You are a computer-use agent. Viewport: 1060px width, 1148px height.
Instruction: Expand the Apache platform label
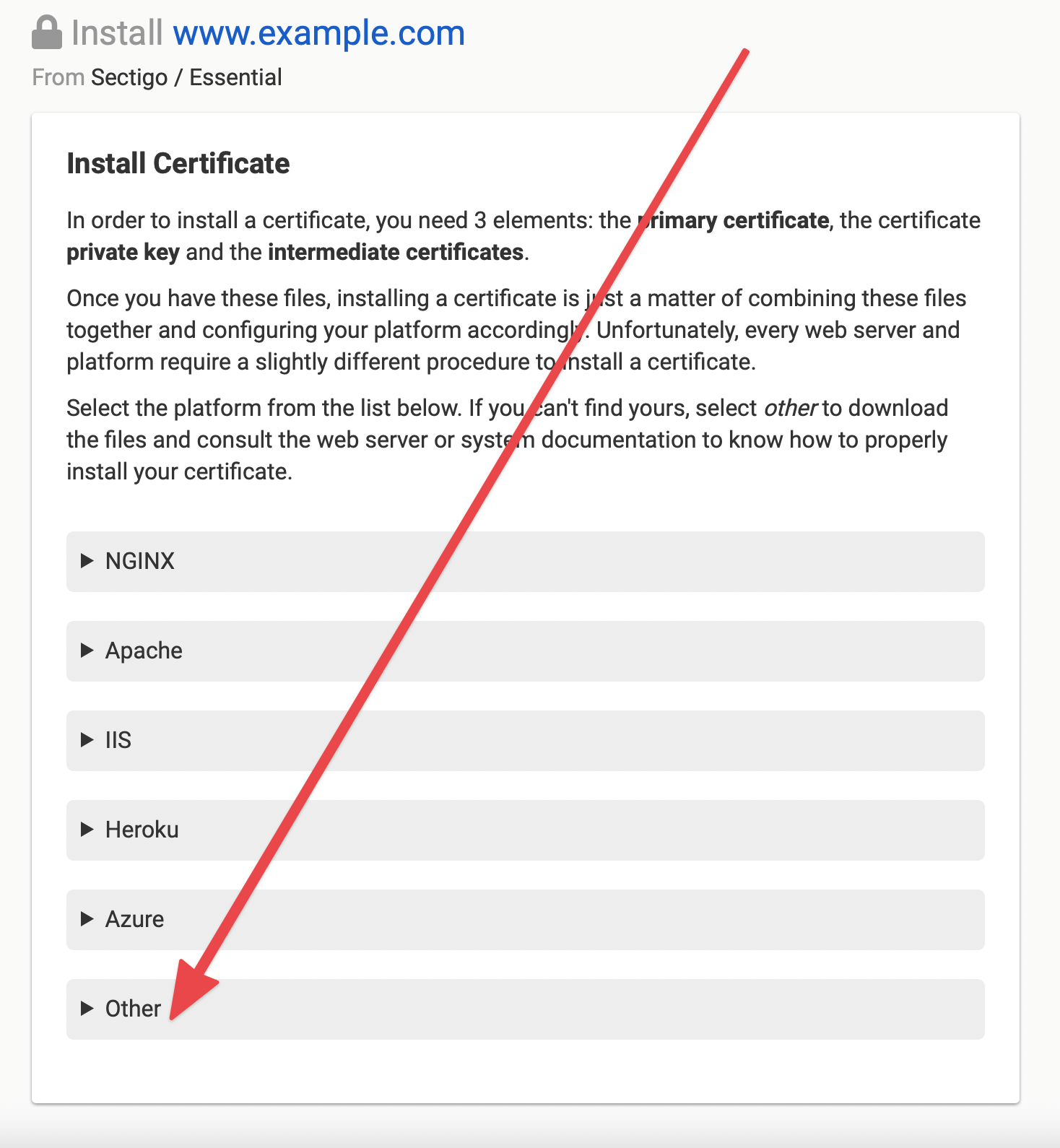tap(144, 651)
